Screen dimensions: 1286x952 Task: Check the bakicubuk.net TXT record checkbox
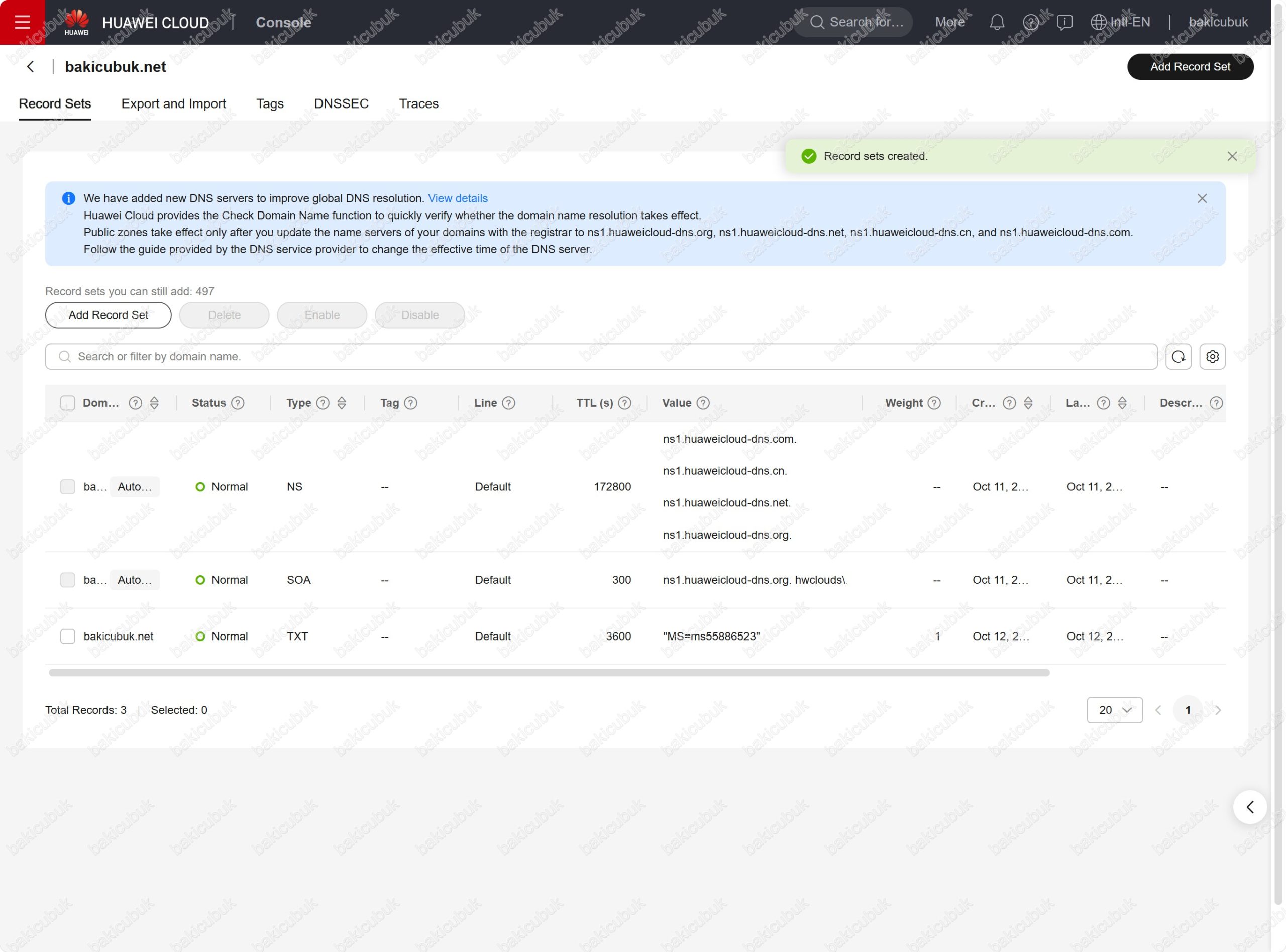click(x=67, y=636)
